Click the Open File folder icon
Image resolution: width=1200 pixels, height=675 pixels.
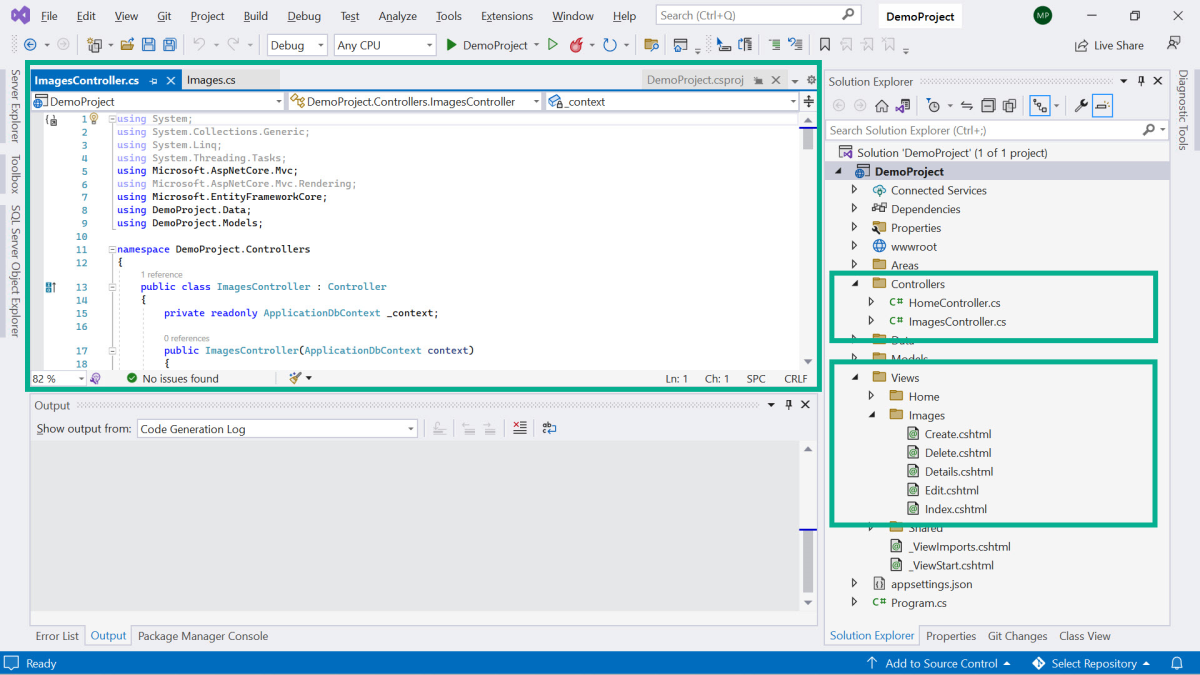(x=127, y=45)
